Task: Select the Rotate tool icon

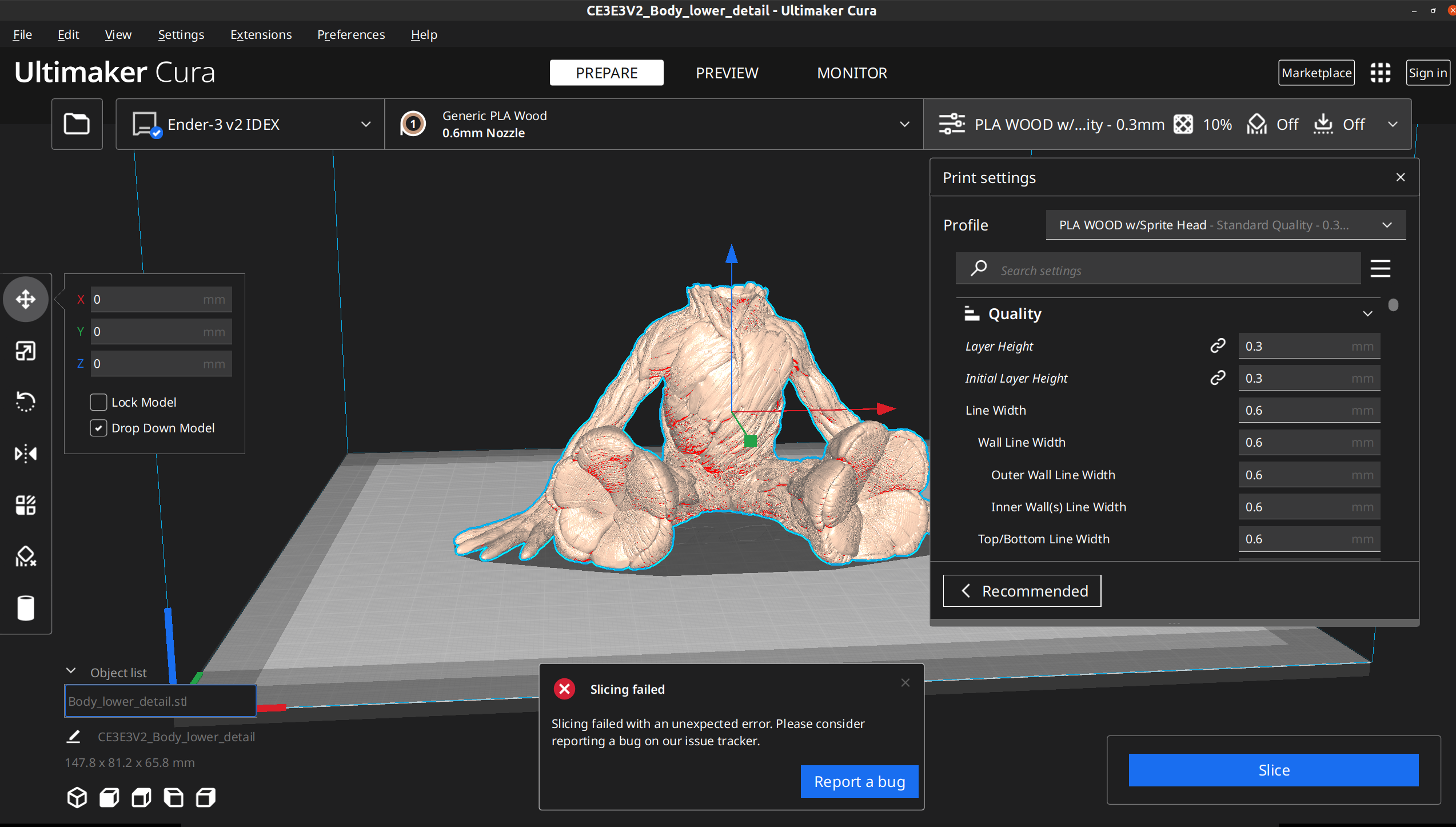Action: point(26,402)
